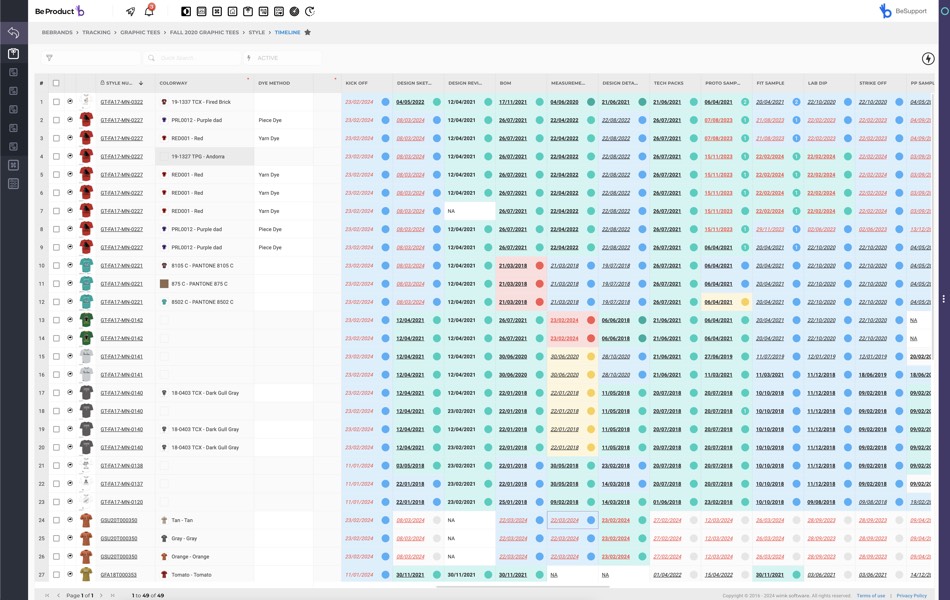This screenshot has height=600, width=950.
Task: Click the COLORWAY column header
Action: pyautogui.click(x=173, y=83)
